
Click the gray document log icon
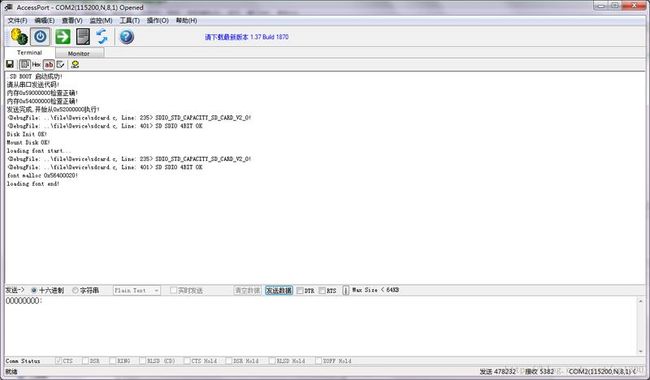(83, 36)
